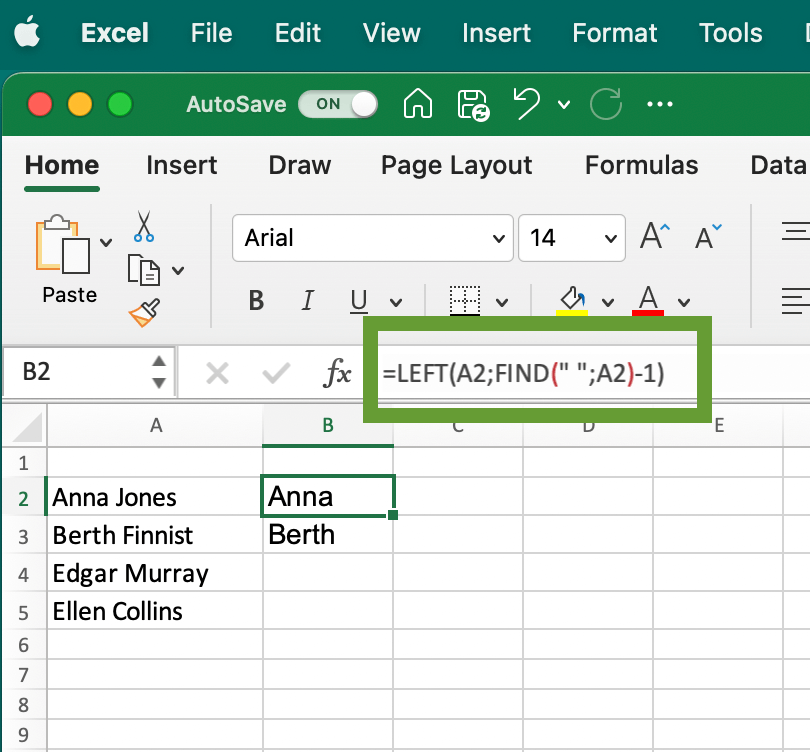Image resolution: width=810 pixels, height=752 pixels.
Task: Click the Redo icon
Action: coord(605,104)
